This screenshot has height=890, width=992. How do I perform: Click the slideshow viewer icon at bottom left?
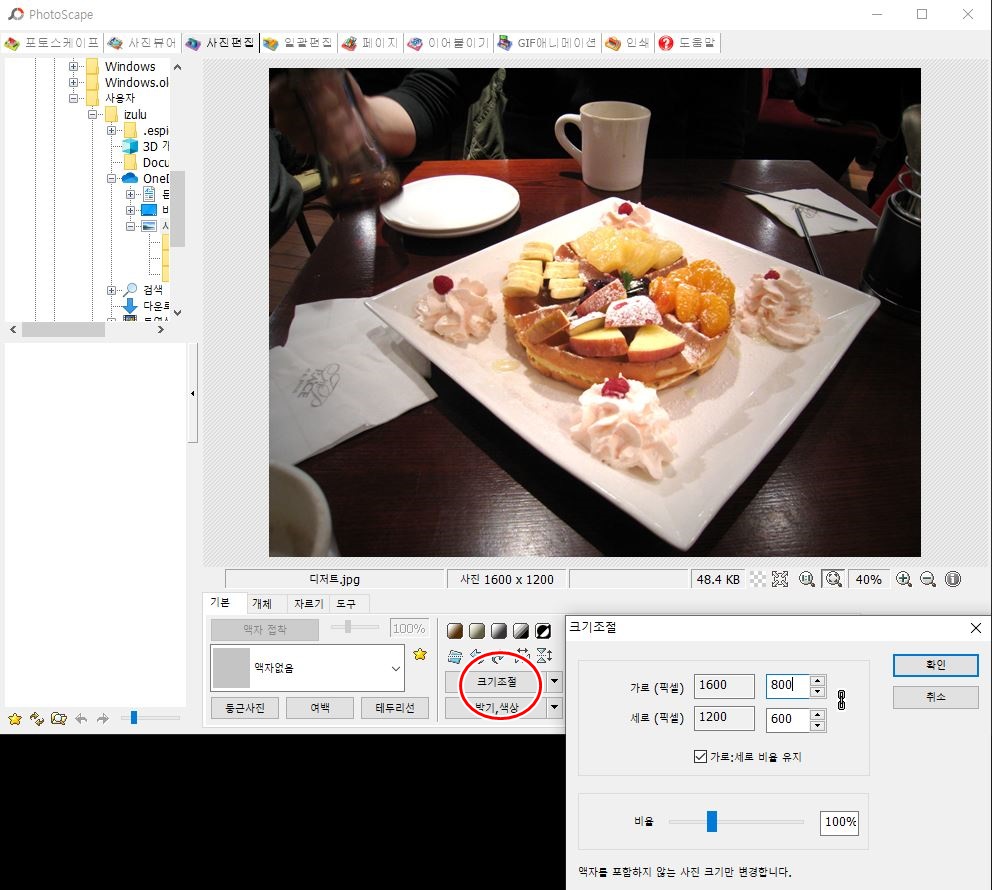(x=59, y=719)
